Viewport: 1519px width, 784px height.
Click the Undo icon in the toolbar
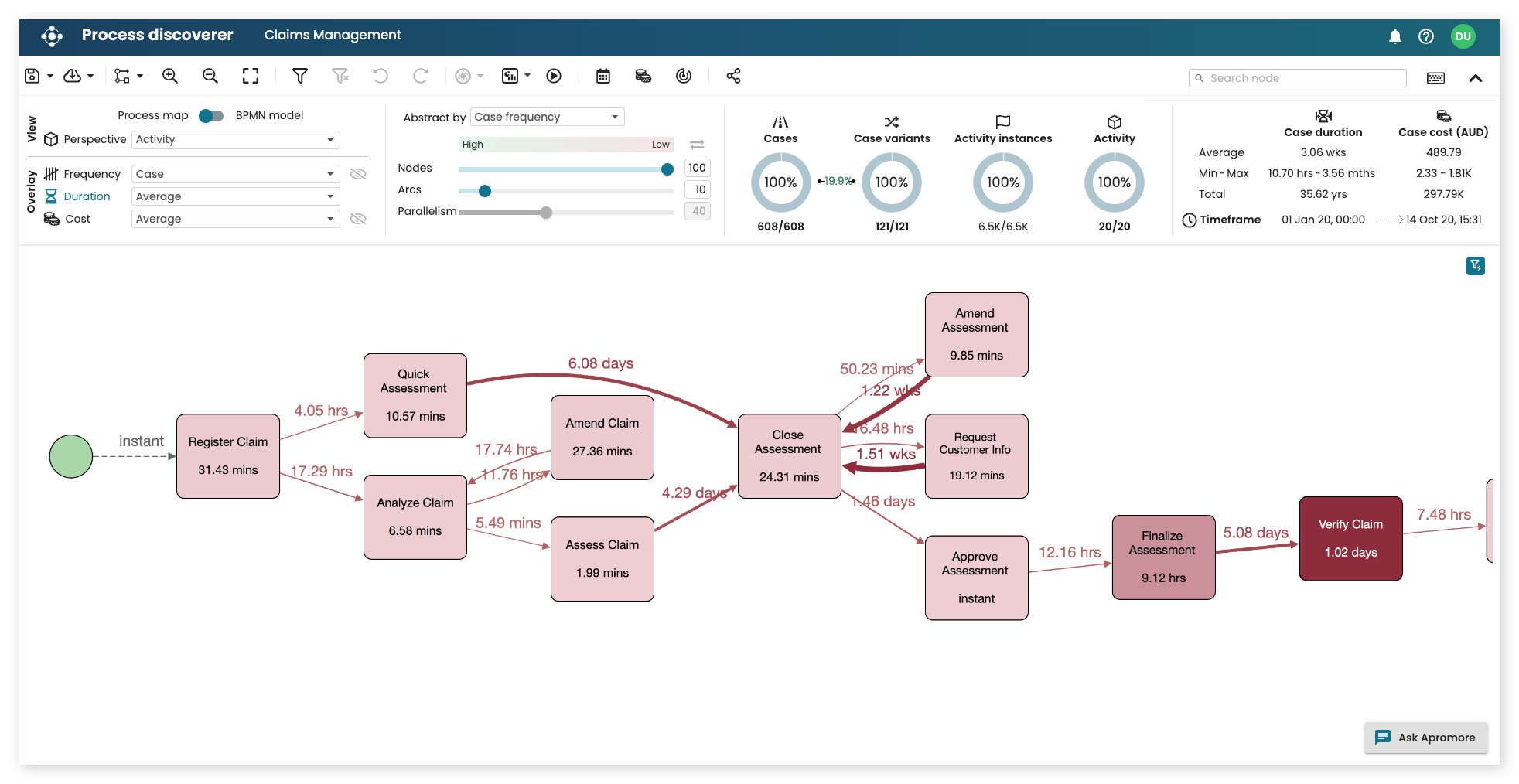click(380, 75)
